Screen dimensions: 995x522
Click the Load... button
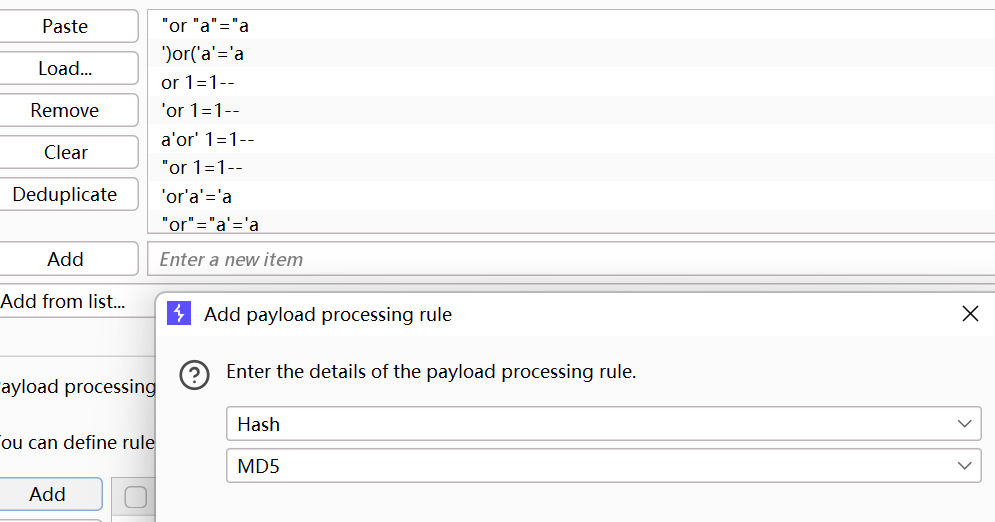tap(65, 68)
